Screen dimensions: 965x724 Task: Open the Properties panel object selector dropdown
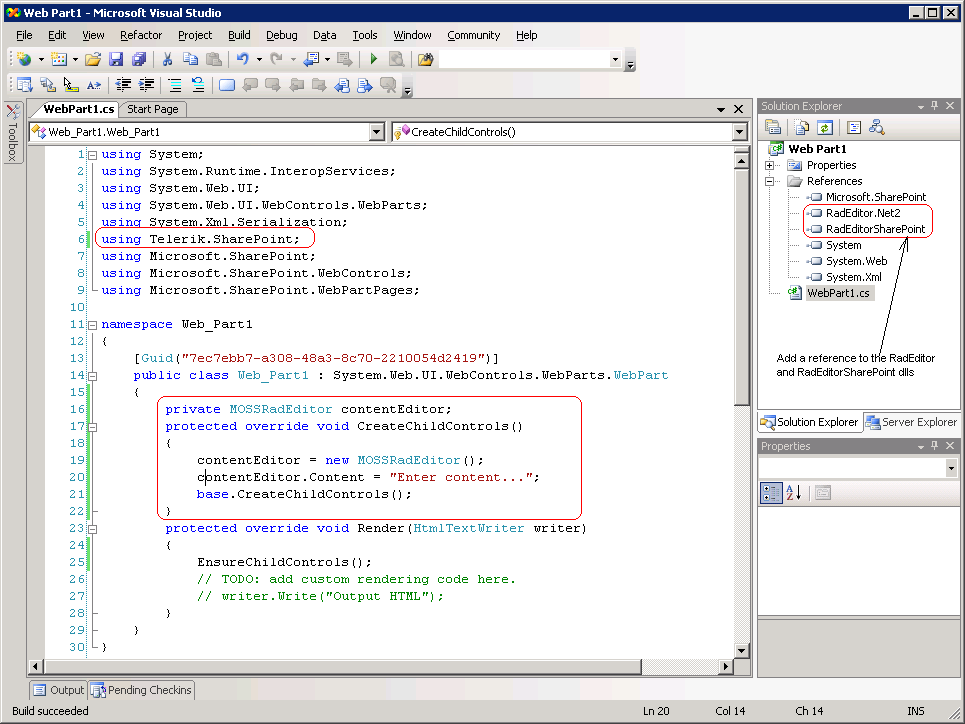click(951, 469)
